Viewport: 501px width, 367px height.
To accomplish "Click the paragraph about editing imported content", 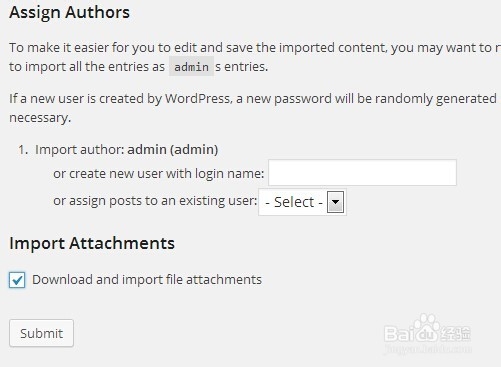I will point(255,57).
